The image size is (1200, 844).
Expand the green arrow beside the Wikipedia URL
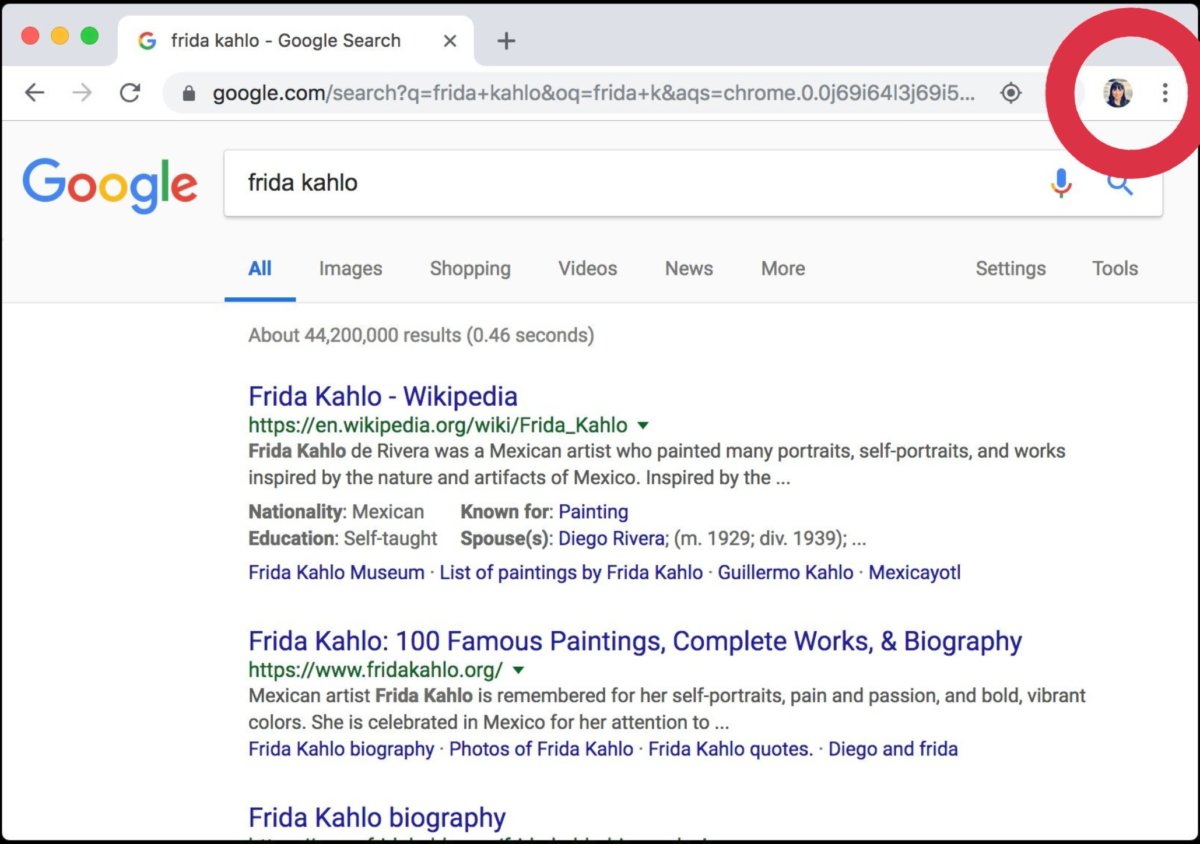(x=642, y=425)
